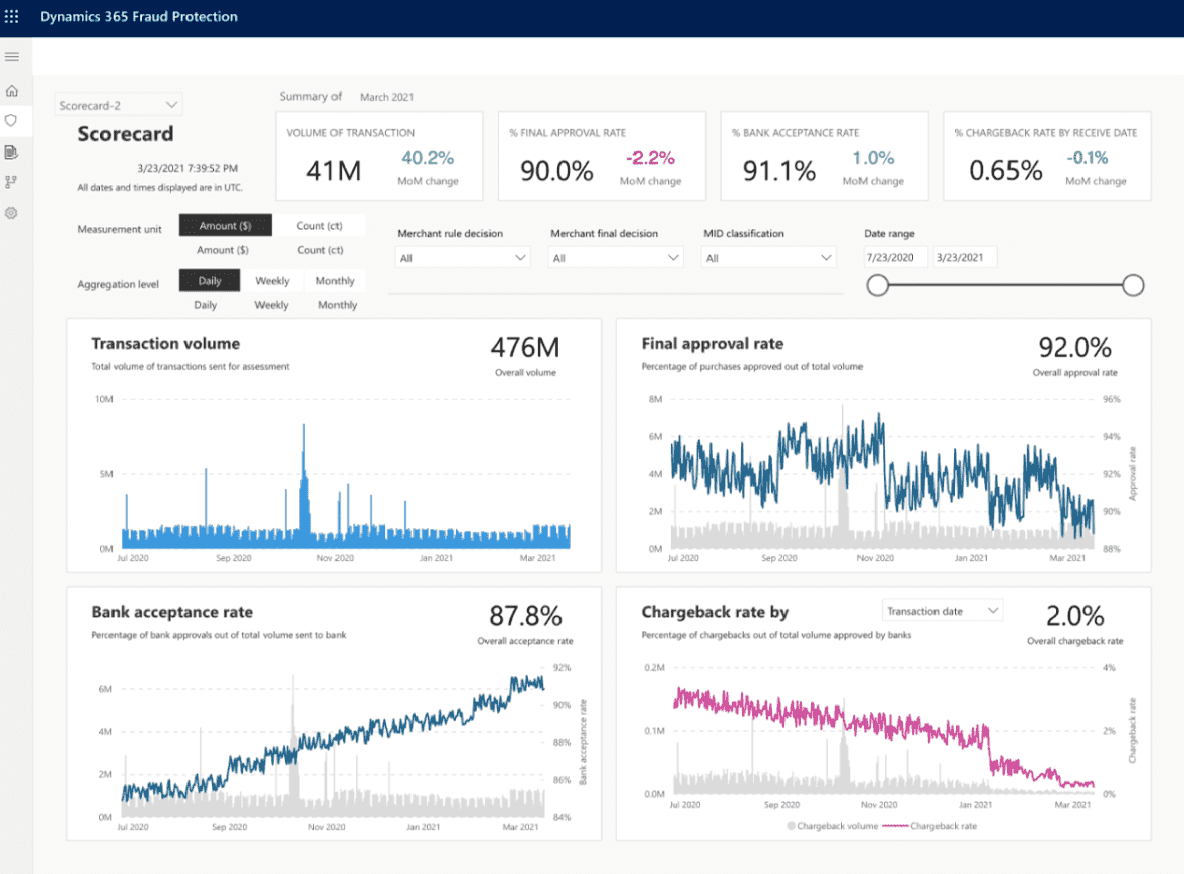Toggle the hamburger navigation menu
Image resolution: width=1184 pixels, height=874 pixels.
[x=11, y=57]
